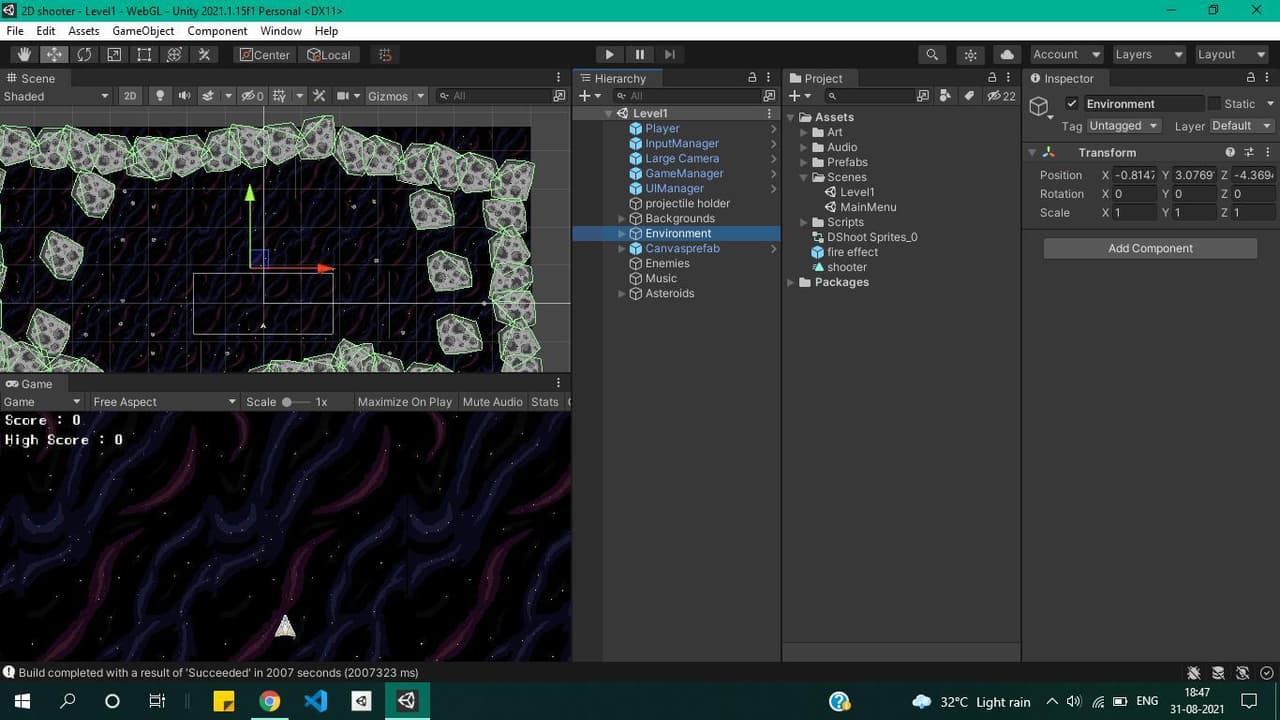Open the Layers dropdown in toolbar

pyautogui.click(x=1149, y=55)
